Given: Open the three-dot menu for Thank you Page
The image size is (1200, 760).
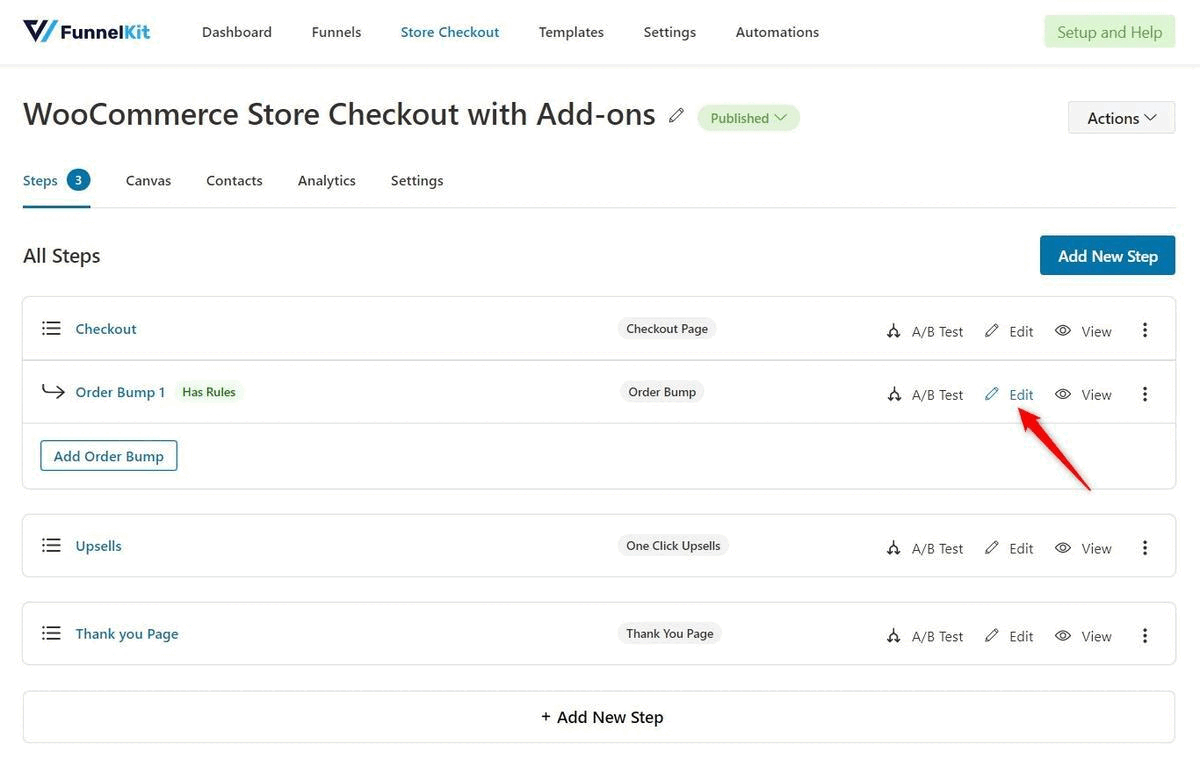Looking at the screenshot, I should (x=1145, y=636).
